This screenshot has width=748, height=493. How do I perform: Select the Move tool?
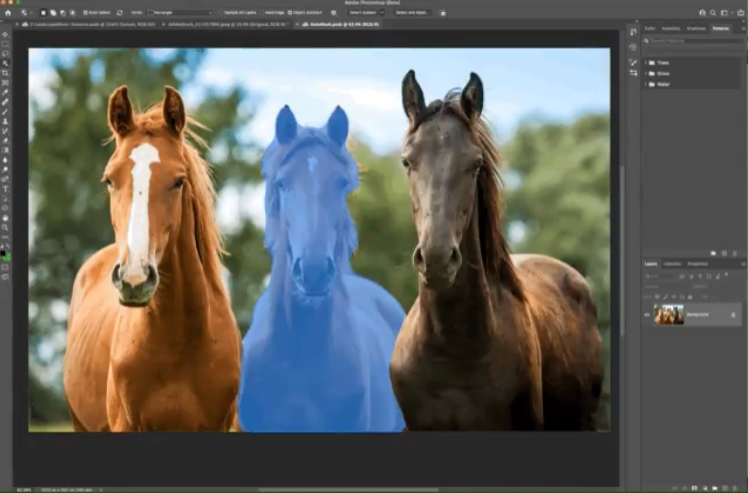coord(5,34)
